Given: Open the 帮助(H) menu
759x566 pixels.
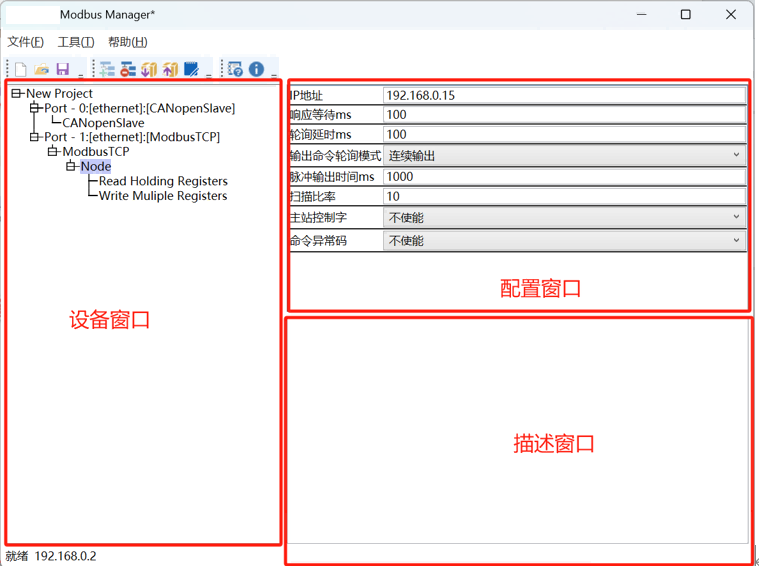Looking at the screenshot, I should tap(128, 43).
